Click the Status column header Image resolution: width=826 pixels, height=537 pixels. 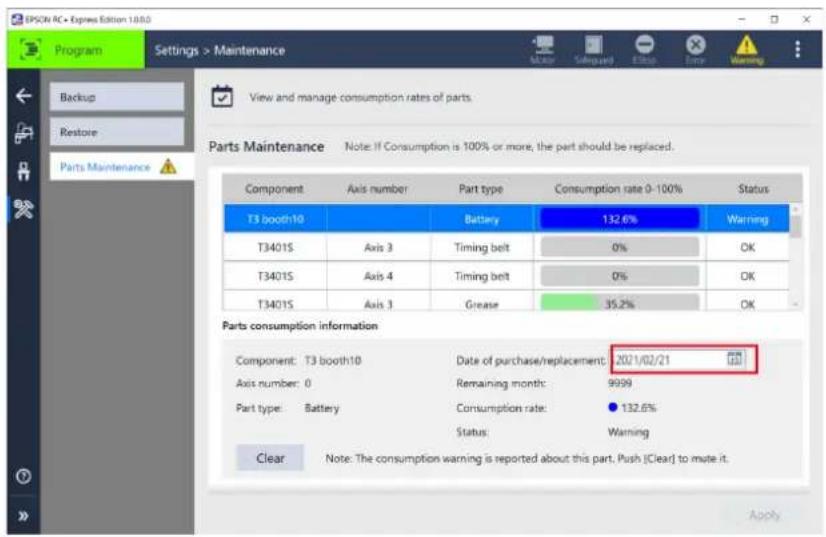(x=753, y=189)
